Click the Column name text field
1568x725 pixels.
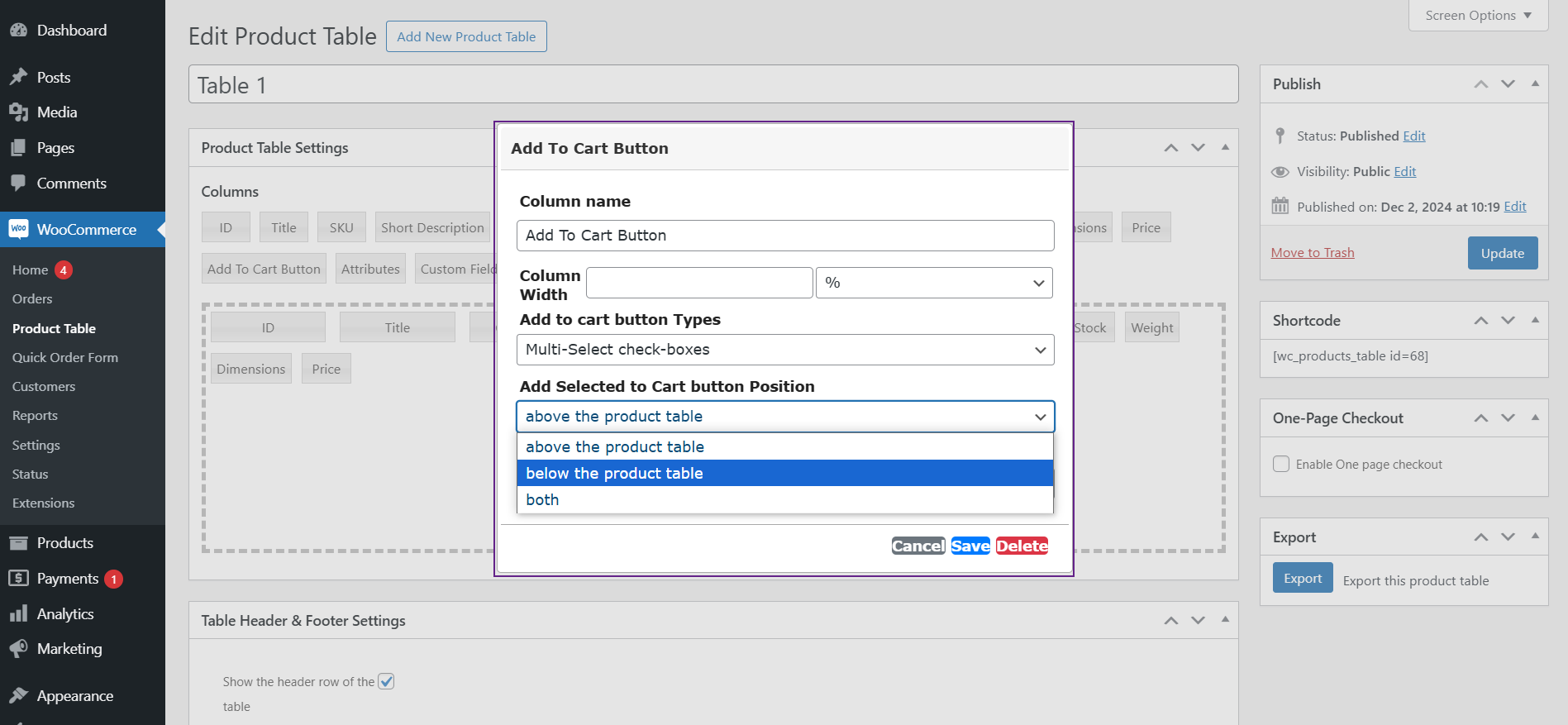tap(784, 236)
